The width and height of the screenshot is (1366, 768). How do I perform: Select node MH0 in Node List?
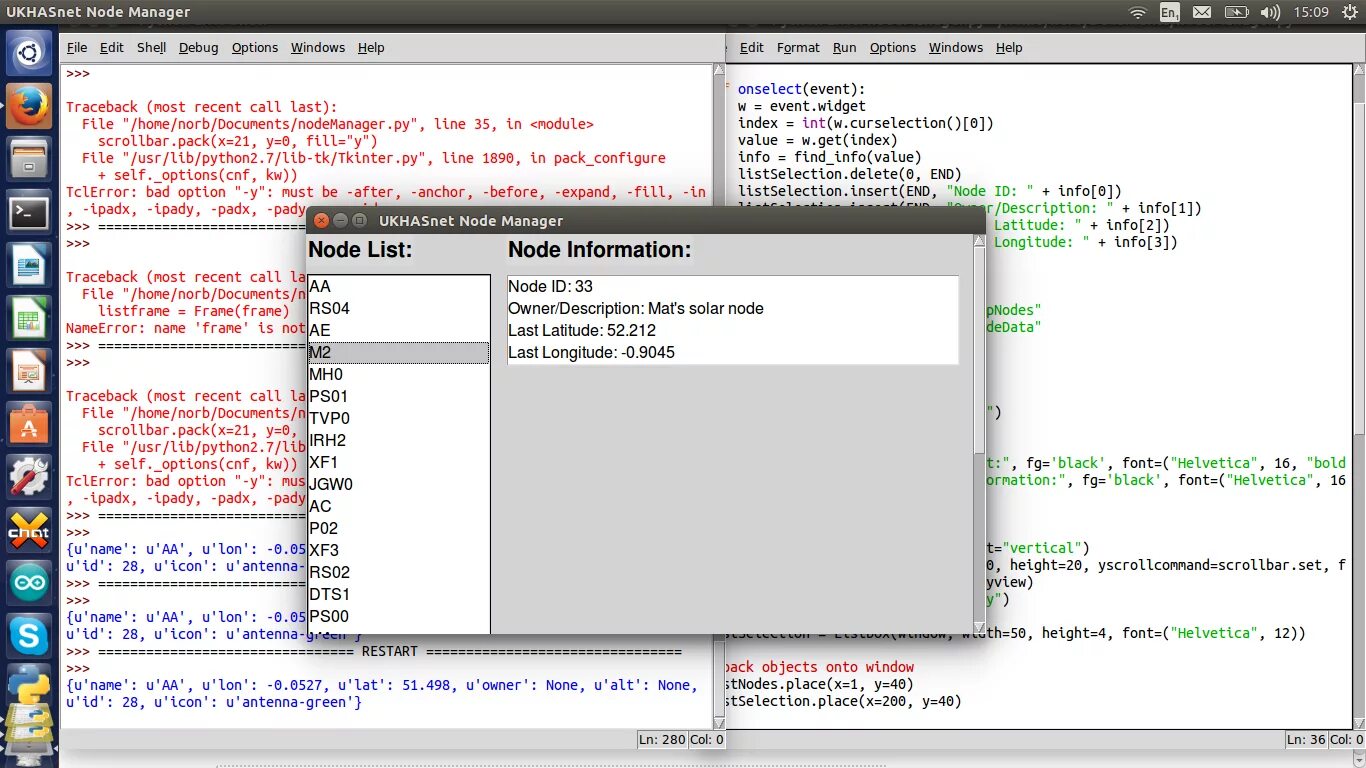(399, 374)
